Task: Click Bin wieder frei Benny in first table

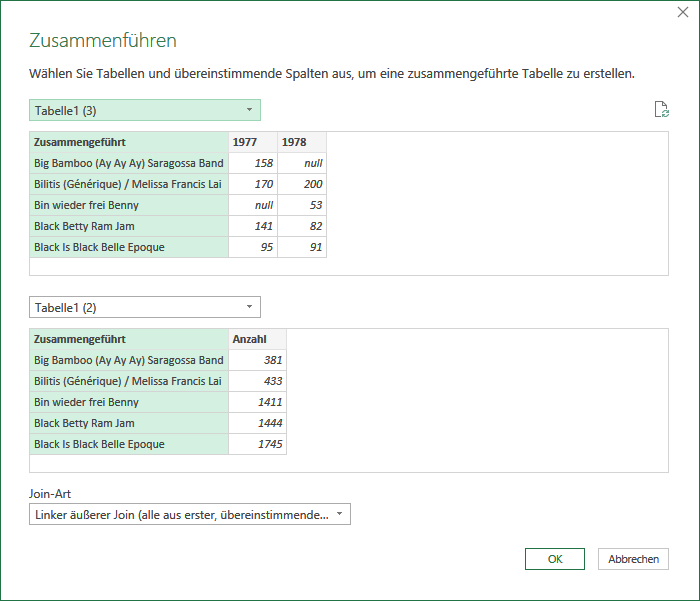Action: pos(129,205)
